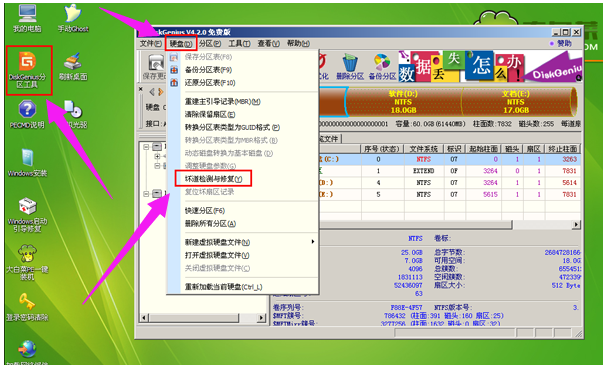Select the DiskGenius分区工具 desktop icon
The width and height of the screenshot is (603, 365).
coord(27,69)
